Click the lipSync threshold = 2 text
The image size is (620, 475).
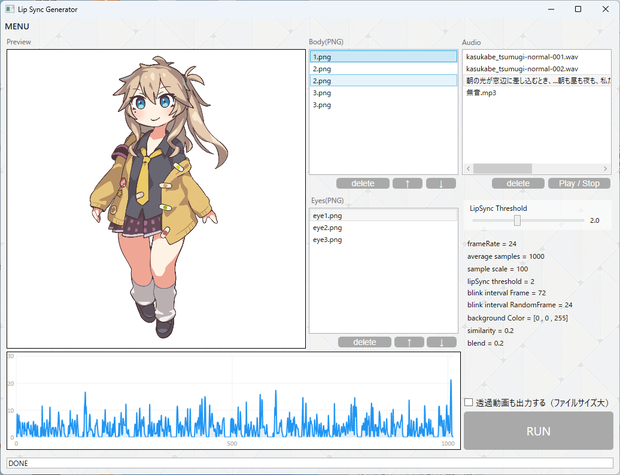[501, 281]
